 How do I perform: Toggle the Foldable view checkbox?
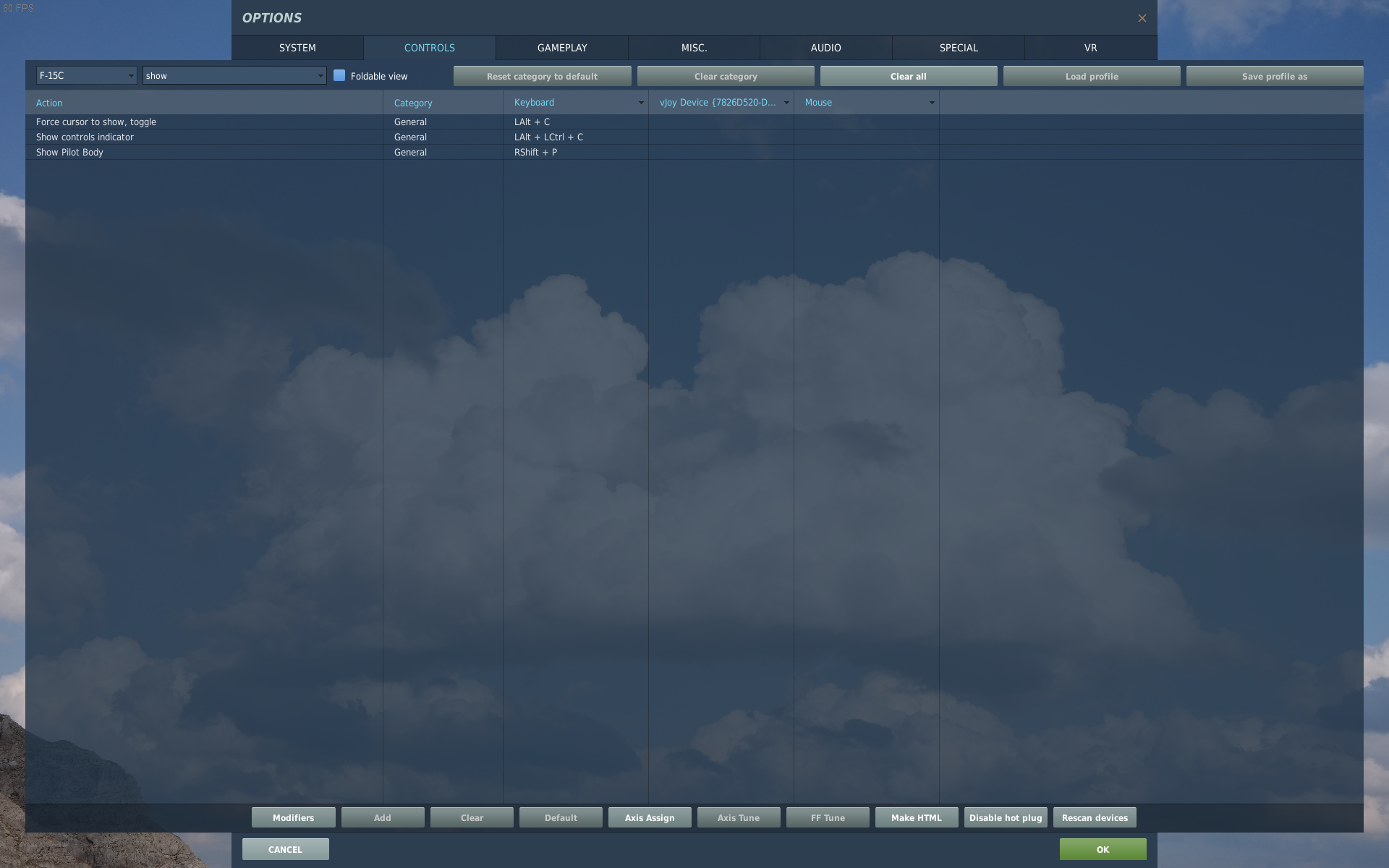pyautogui.click(x=339, y=75)
